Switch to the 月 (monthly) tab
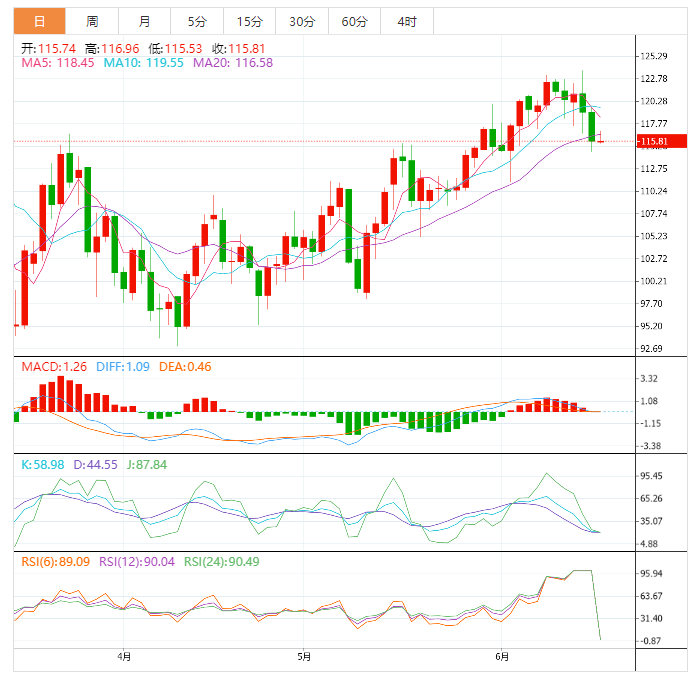This screenshot has width=689, height=675. click(144, 21)
